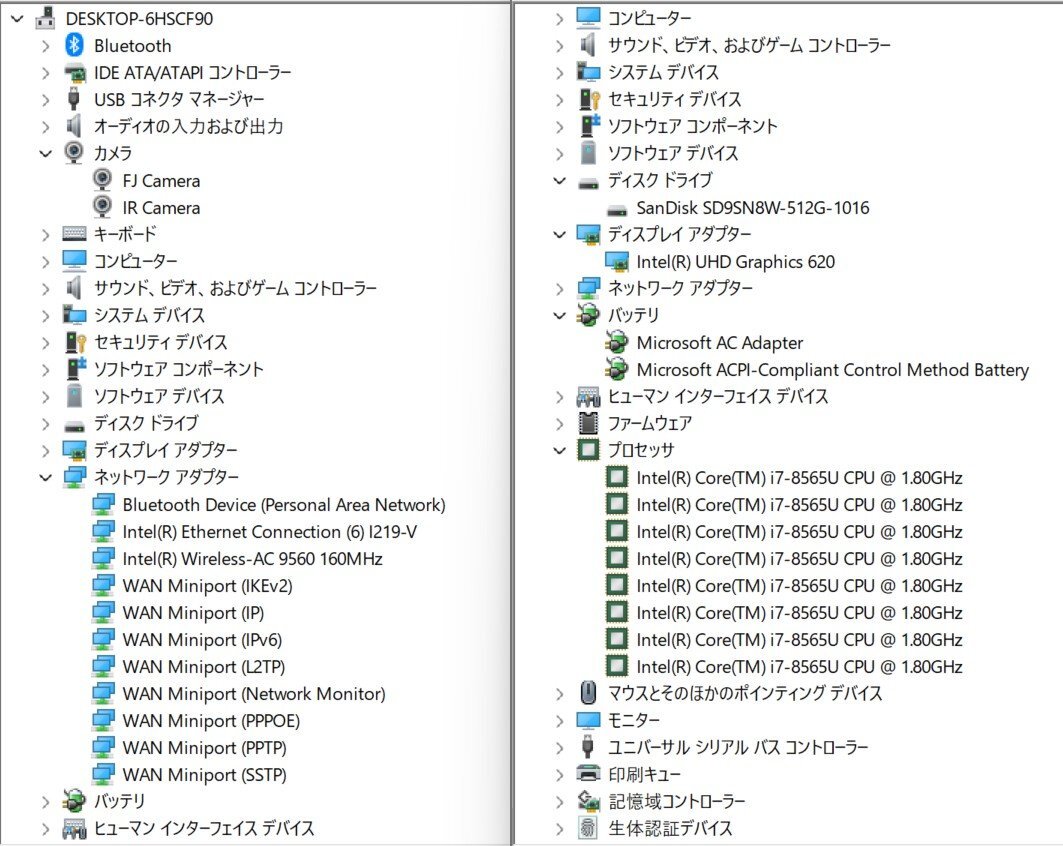Screen dimensions: 1063x846
Task: Select WAN Miniport (IPv6)
Action: coord(202,640)
